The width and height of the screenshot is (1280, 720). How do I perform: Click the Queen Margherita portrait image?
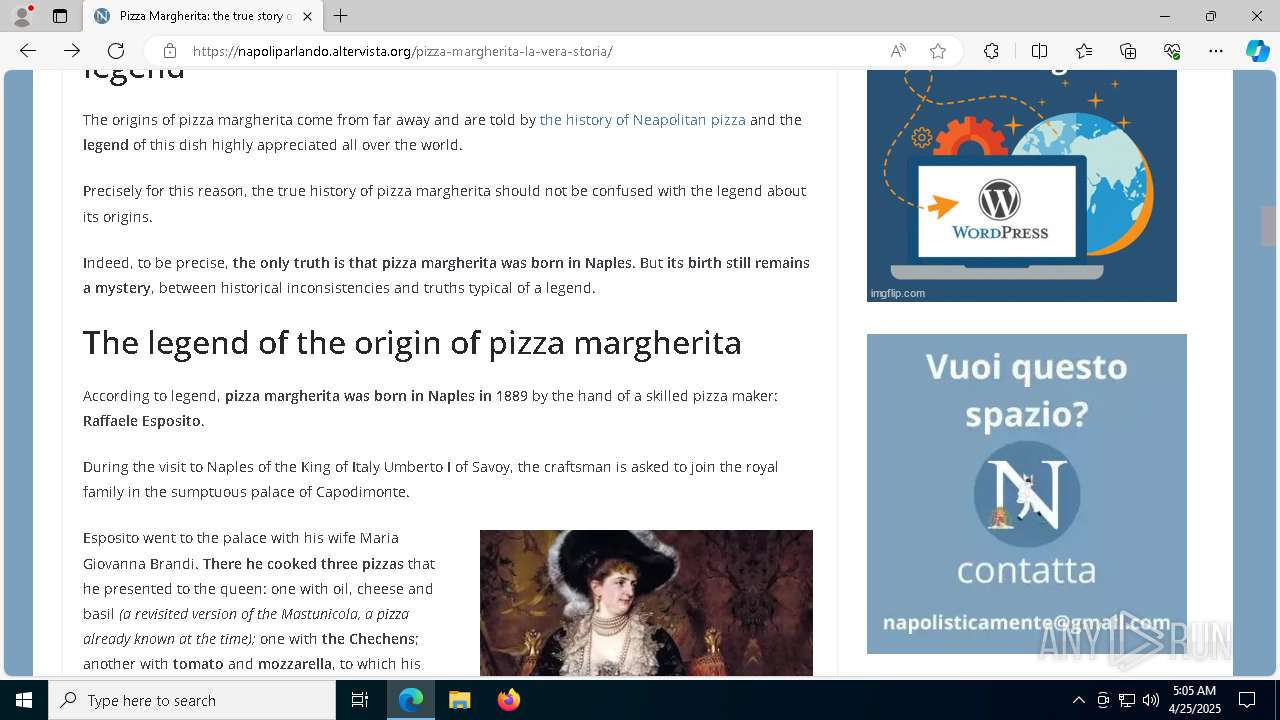pyautogui.click(x=646, y=603)
